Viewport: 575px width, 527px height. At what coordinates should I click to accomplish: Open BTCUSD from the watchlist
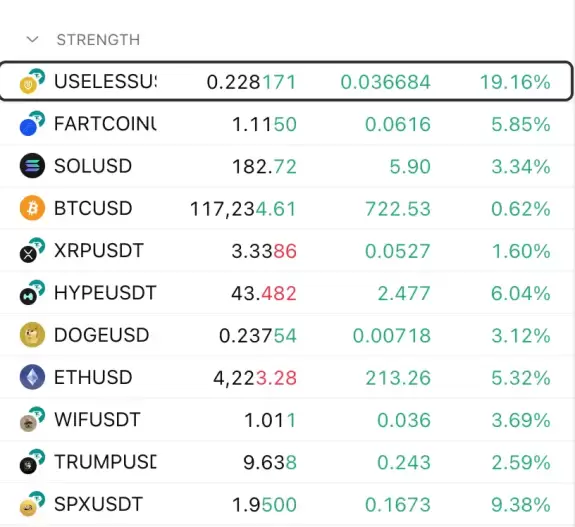[x=288, y=208]
